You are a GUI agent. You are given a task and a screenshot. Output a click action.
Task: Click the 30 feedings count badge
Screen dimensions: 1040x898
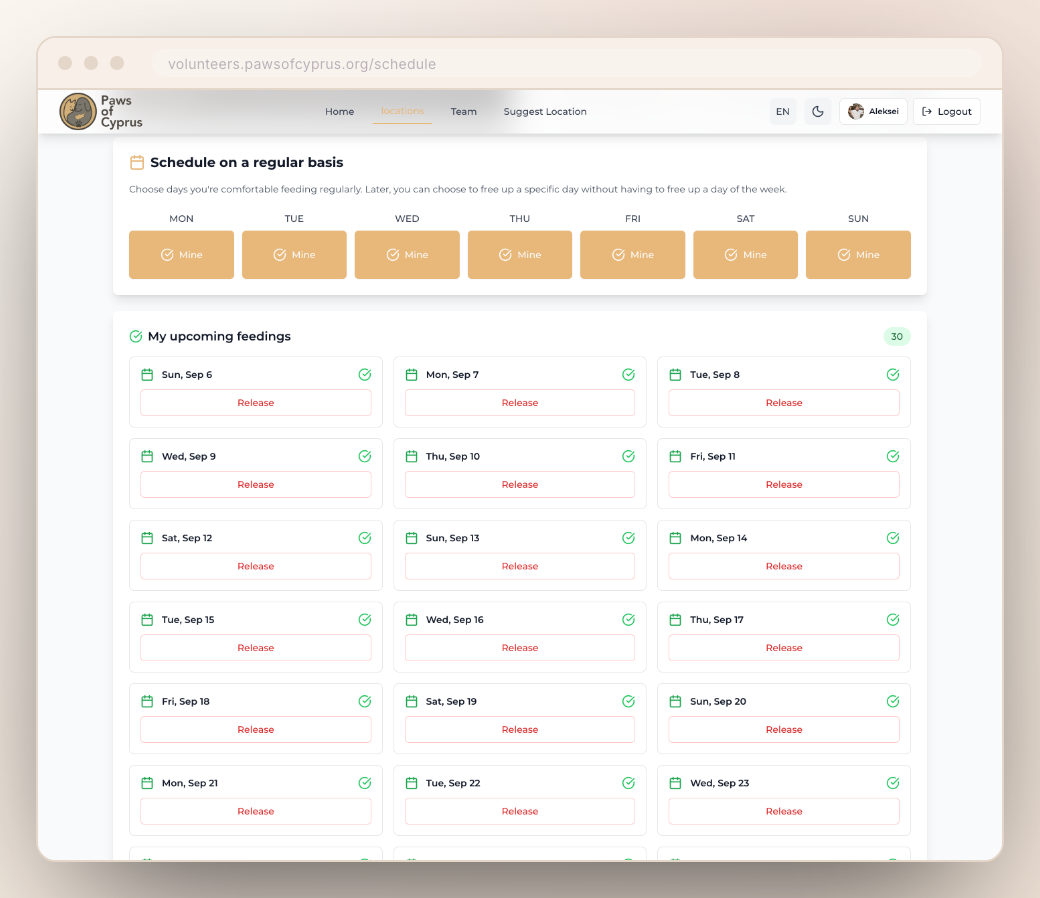pyautogui.click(x=897, y=336)
